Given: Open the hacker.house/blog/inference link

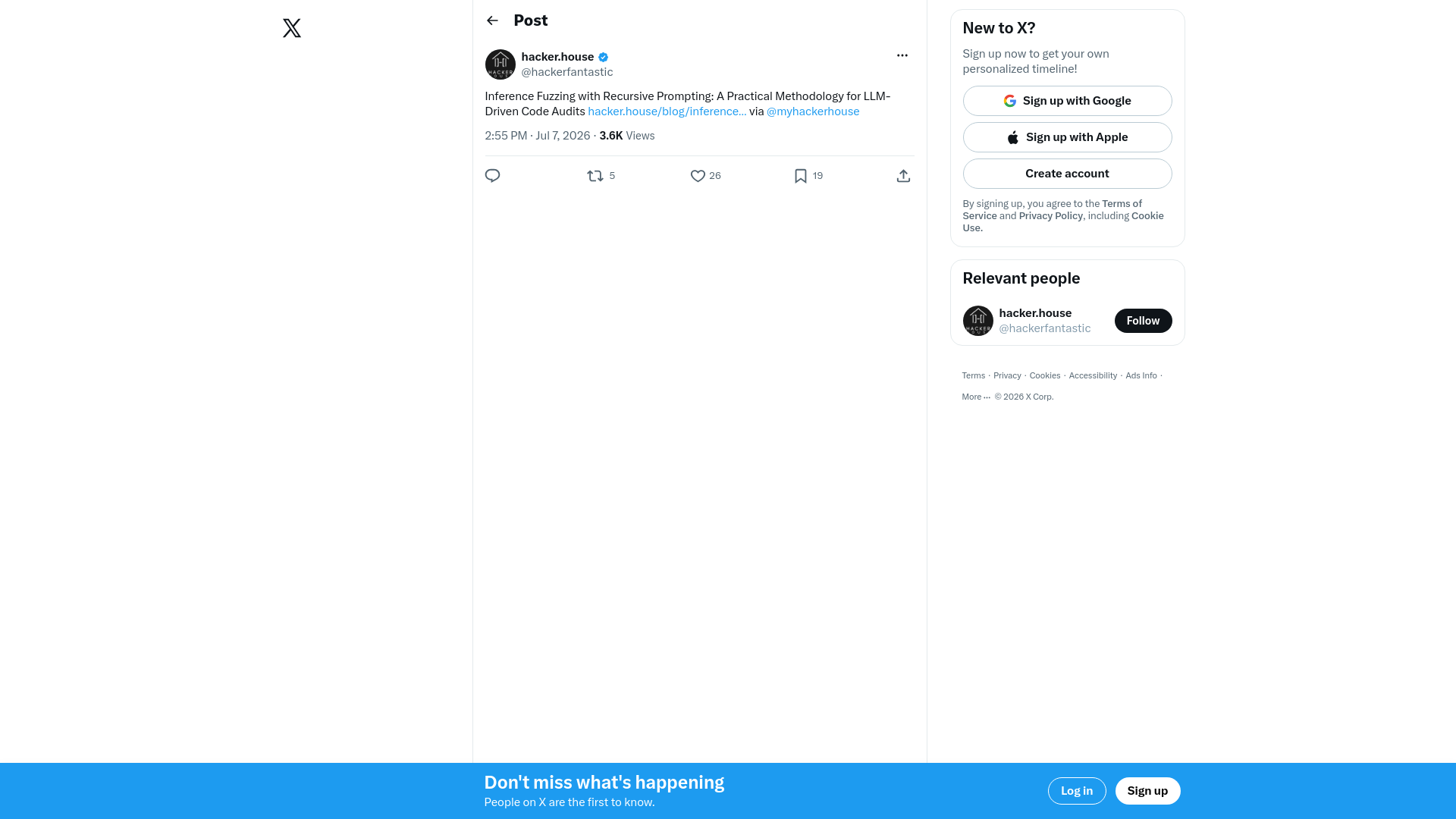Looking at the screenshot, I should (x=667, y=111).
